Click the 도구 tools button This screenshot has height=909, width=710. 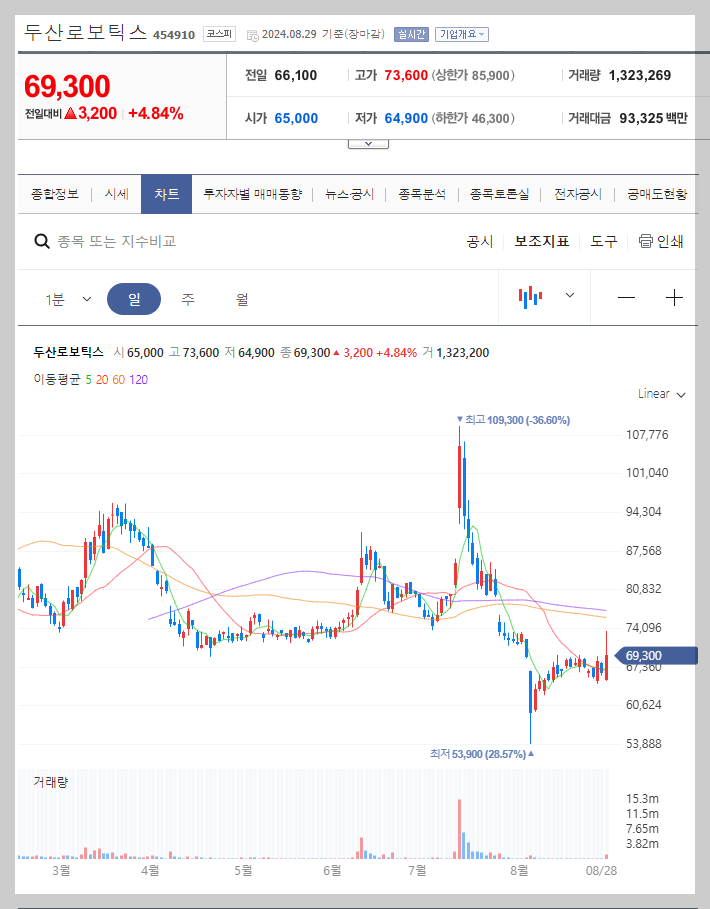604,241
